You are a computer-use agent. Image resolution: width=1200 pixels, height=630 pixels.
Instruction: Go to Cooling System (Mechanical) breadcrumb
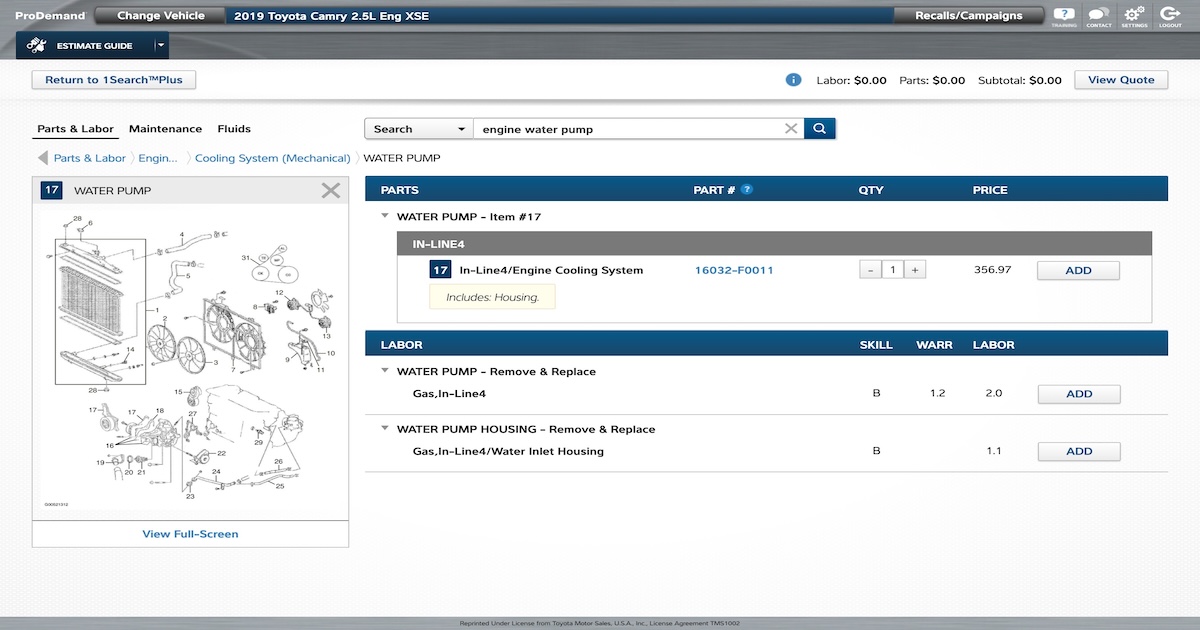click(273, 158)
